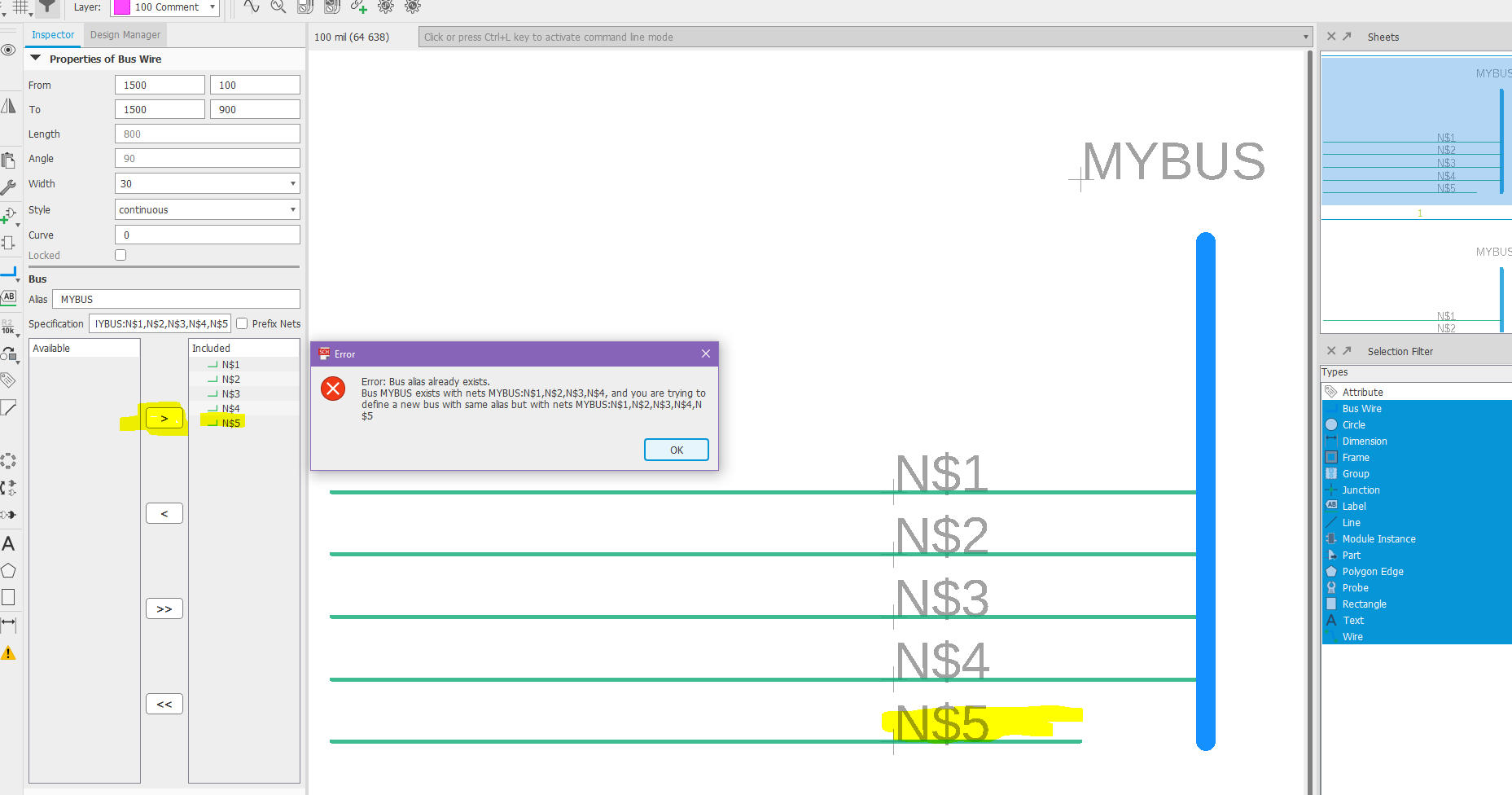
Task: Click OK in the Error dialog
Action: coord(677,450)
